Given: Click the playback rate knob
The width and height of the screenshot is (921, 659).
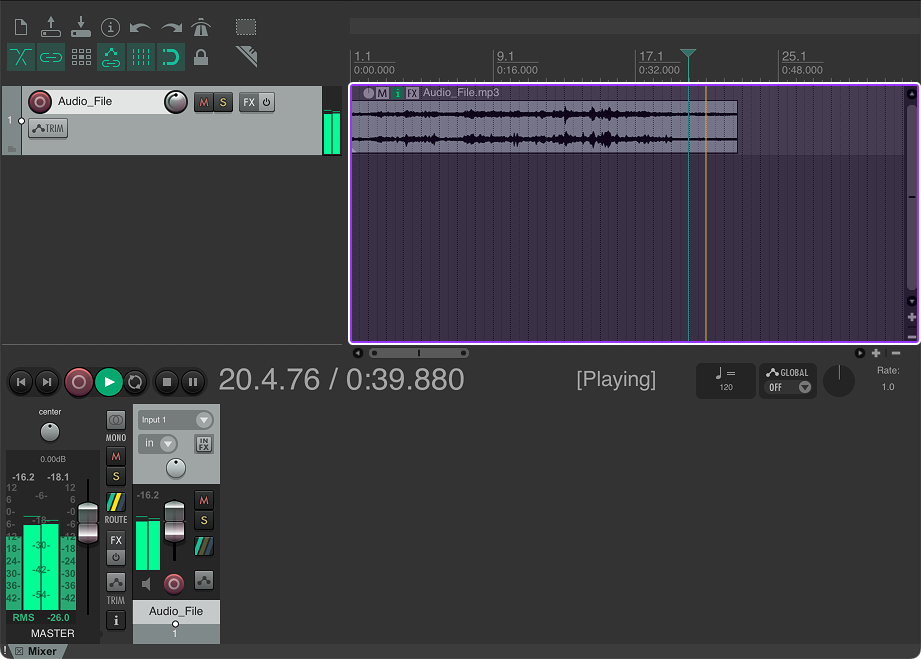Looking at the screenshot, I should (x=839, y=381).
